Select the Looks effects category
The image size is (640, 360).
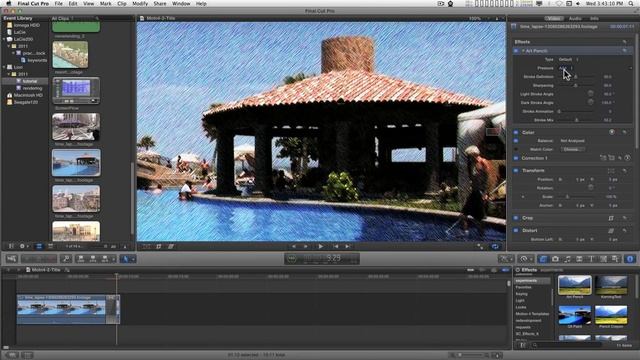pos(521,307)
